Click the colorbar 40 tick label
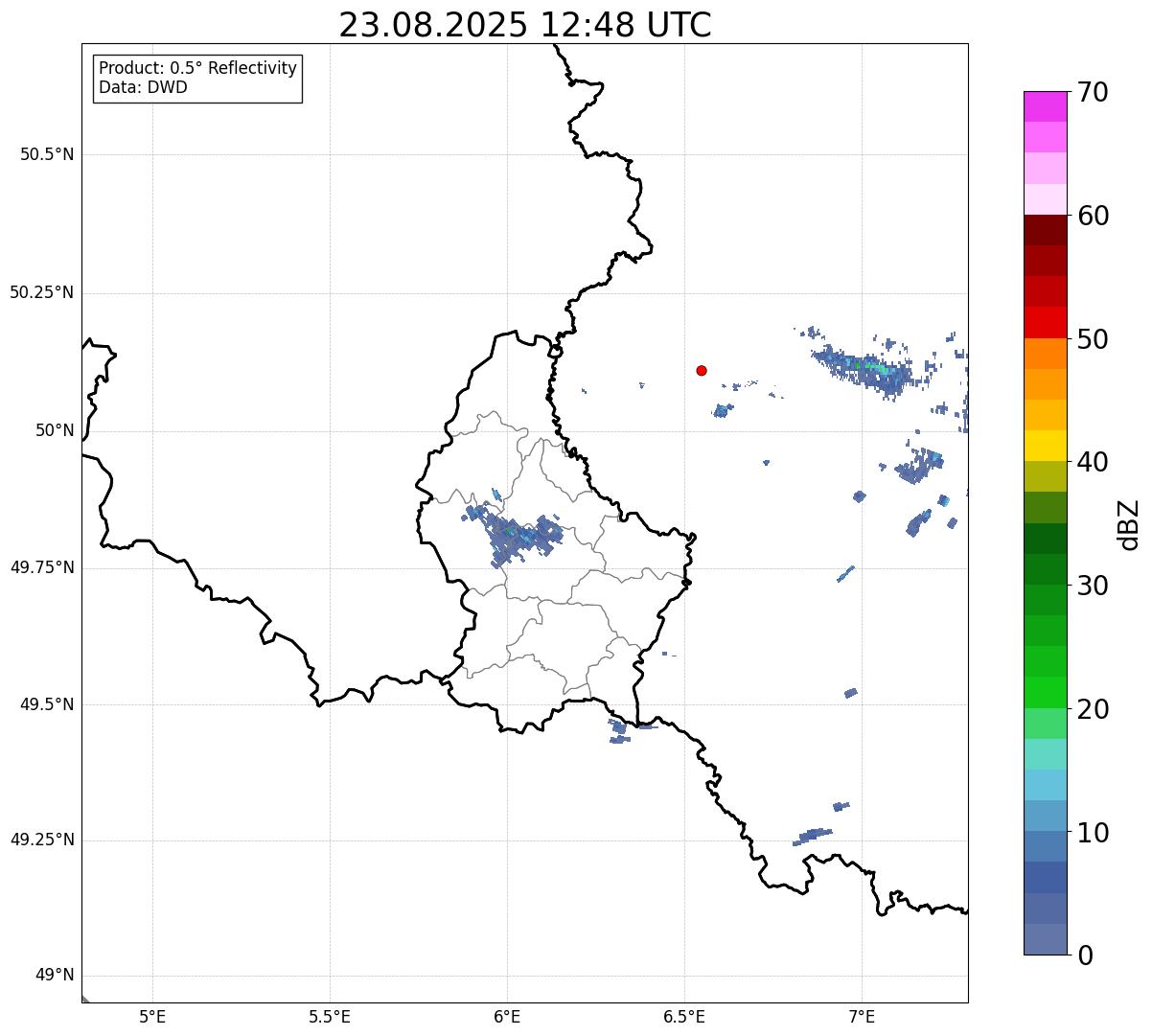The width and height of the screenshot is (1152, 1036). [x=1092, y=462]
